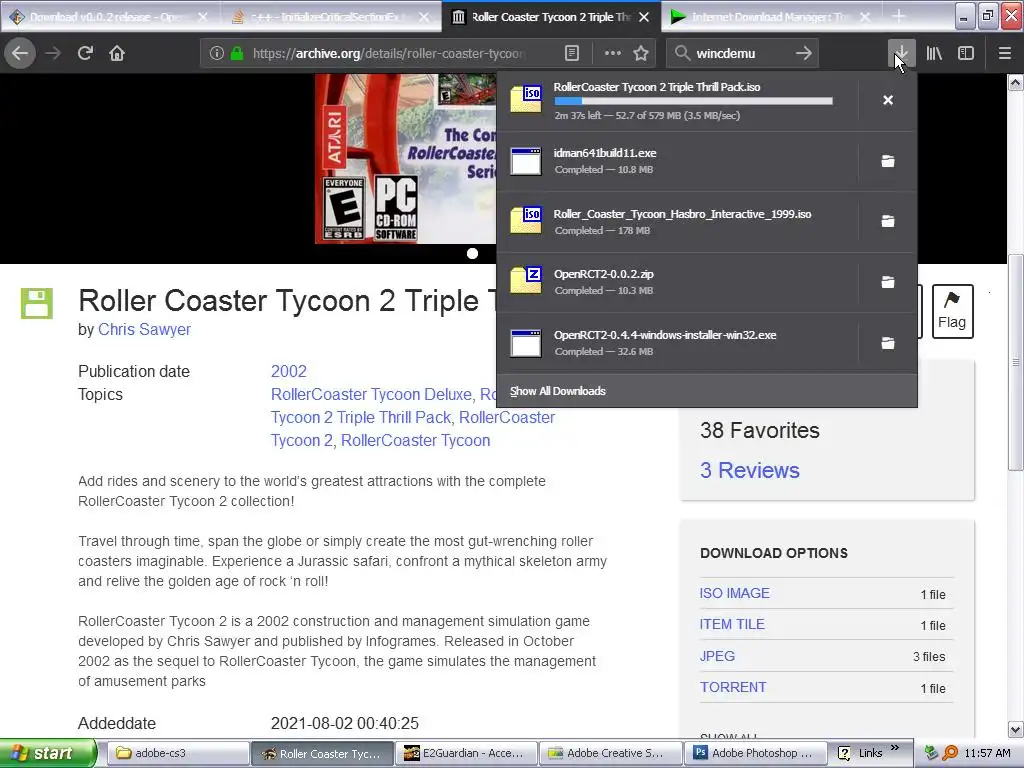
Task: Click the page scrollbar down arrow
Action: coord(1015,729)
